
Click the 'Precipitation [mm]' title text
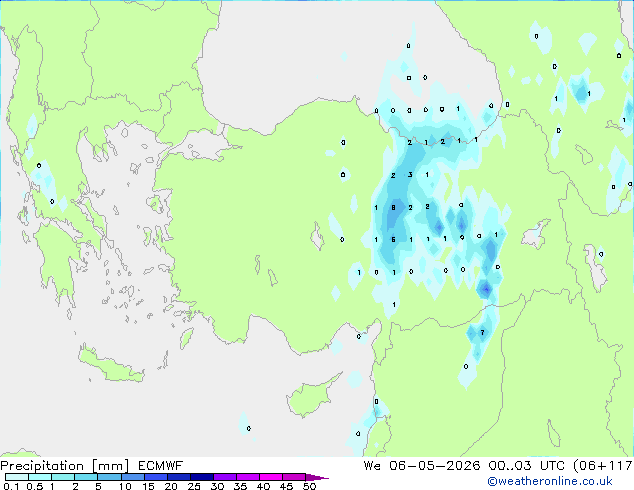pyautogui.click(x=65, y=466)
